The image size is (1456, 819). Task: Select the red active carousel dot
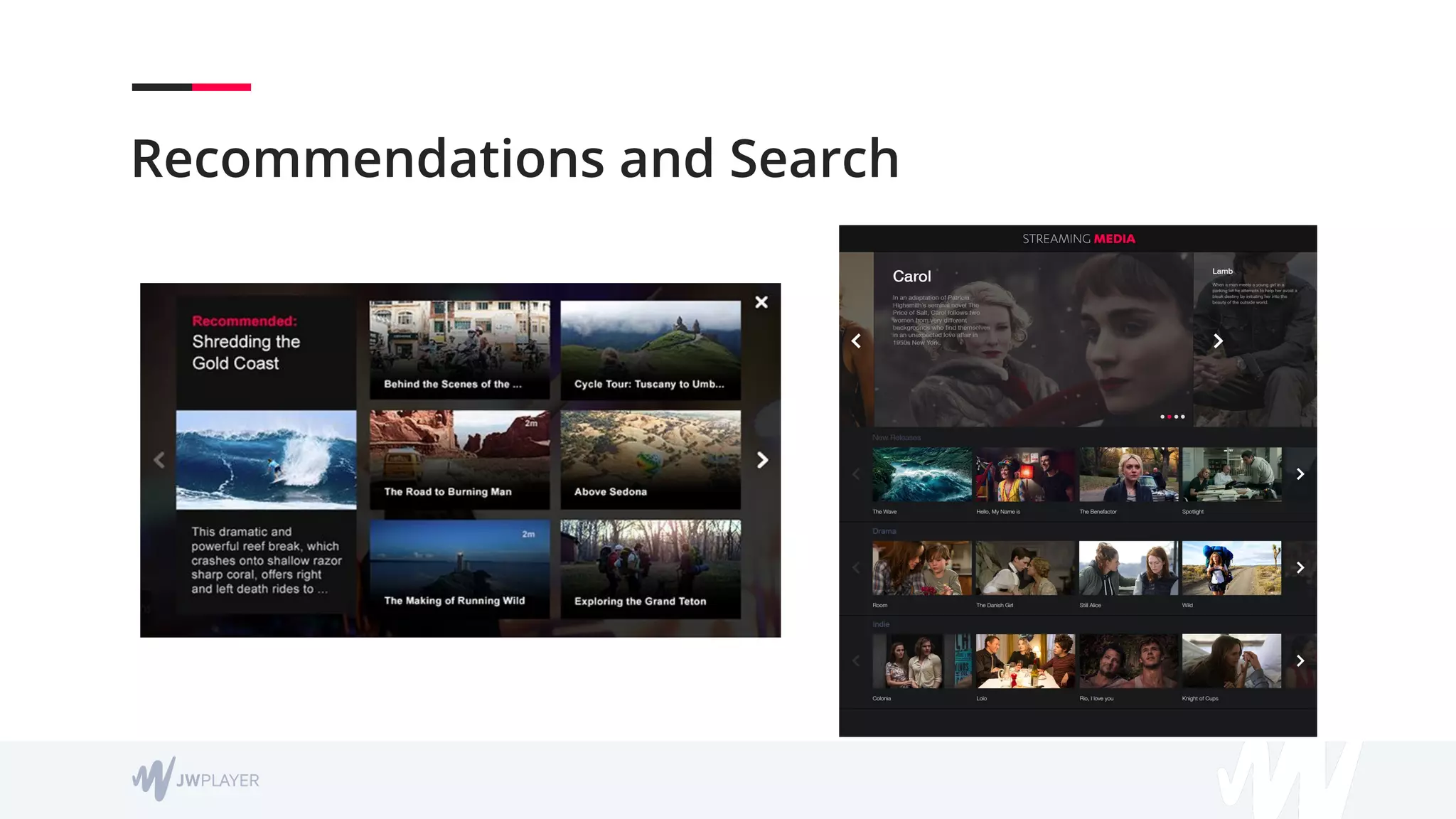click(1169, 417)
